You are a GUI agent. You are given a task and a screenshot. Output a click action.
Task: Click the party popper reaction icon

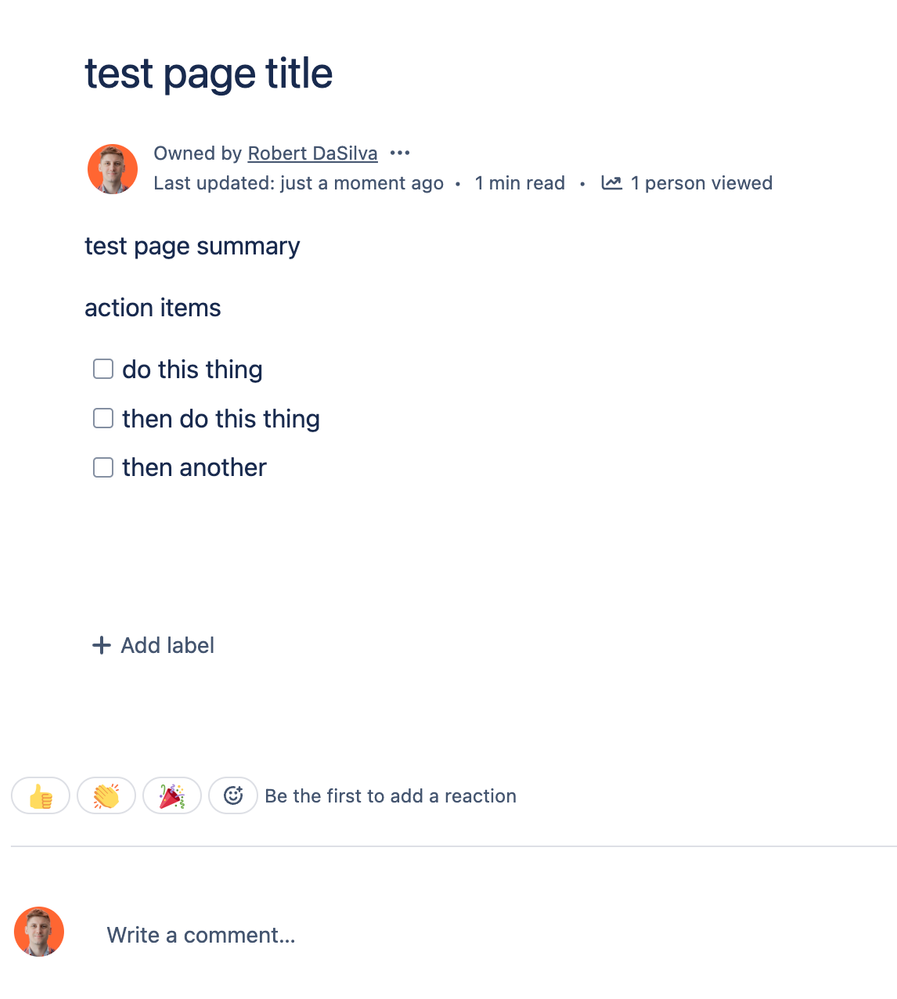[x=172, y=795]
